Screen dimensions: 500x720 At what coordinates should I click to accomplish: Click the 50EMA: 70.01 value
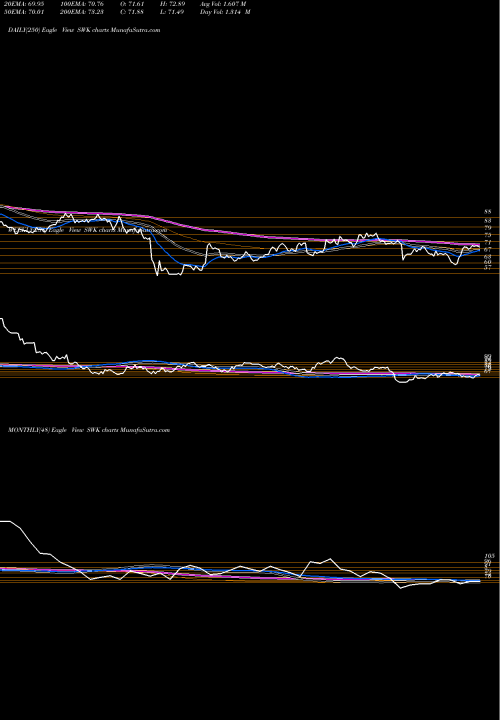click(24, 12)
